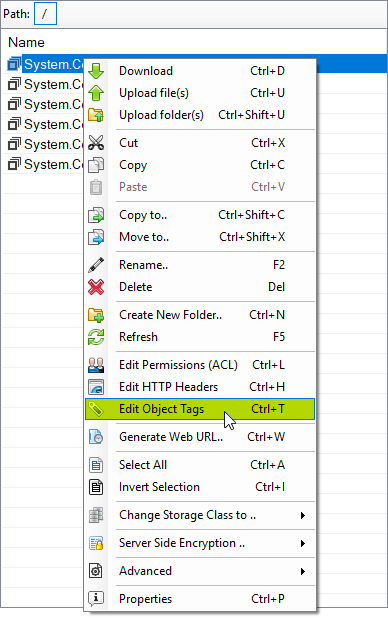Screen dimensions: 388x620
Task: Click the Name column header
Action: (26, 42)
